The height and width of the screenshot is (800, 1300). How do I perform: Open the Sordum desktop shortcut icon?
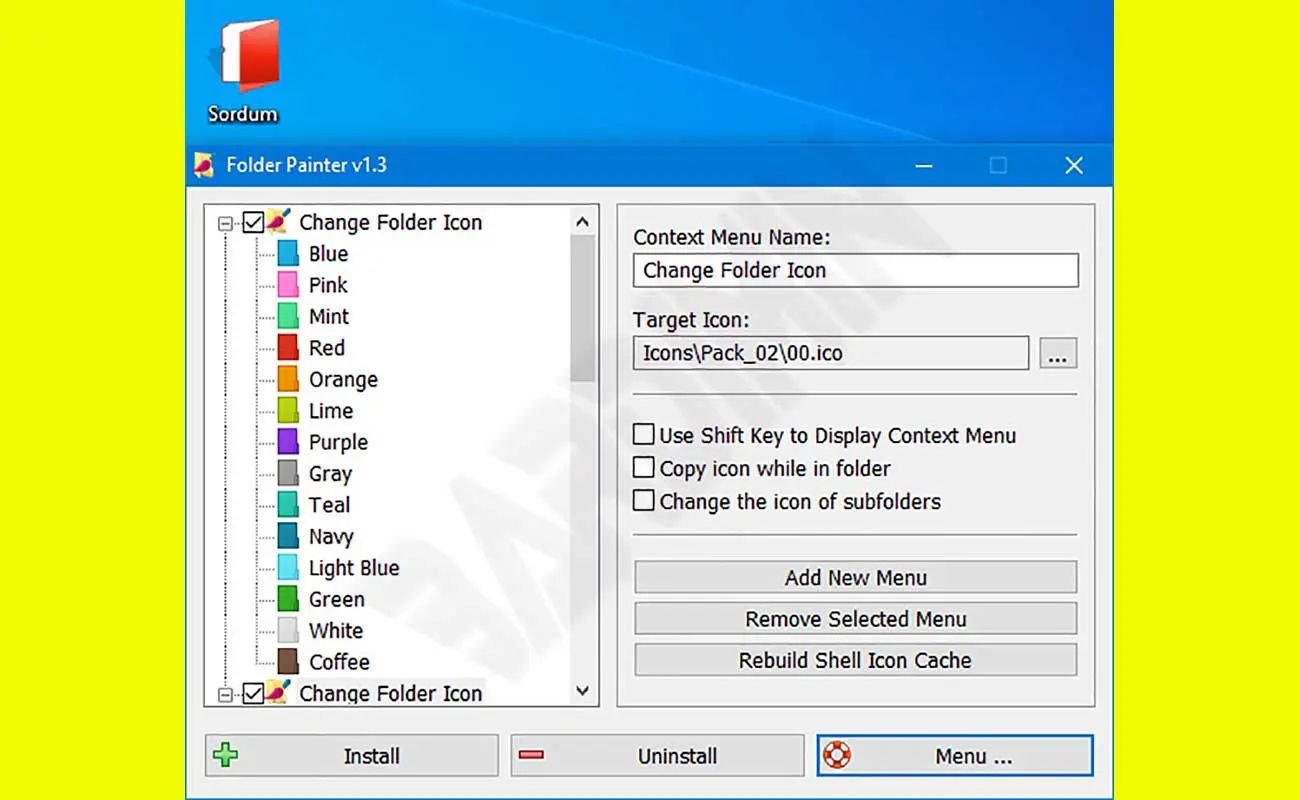tap(242, 70)
